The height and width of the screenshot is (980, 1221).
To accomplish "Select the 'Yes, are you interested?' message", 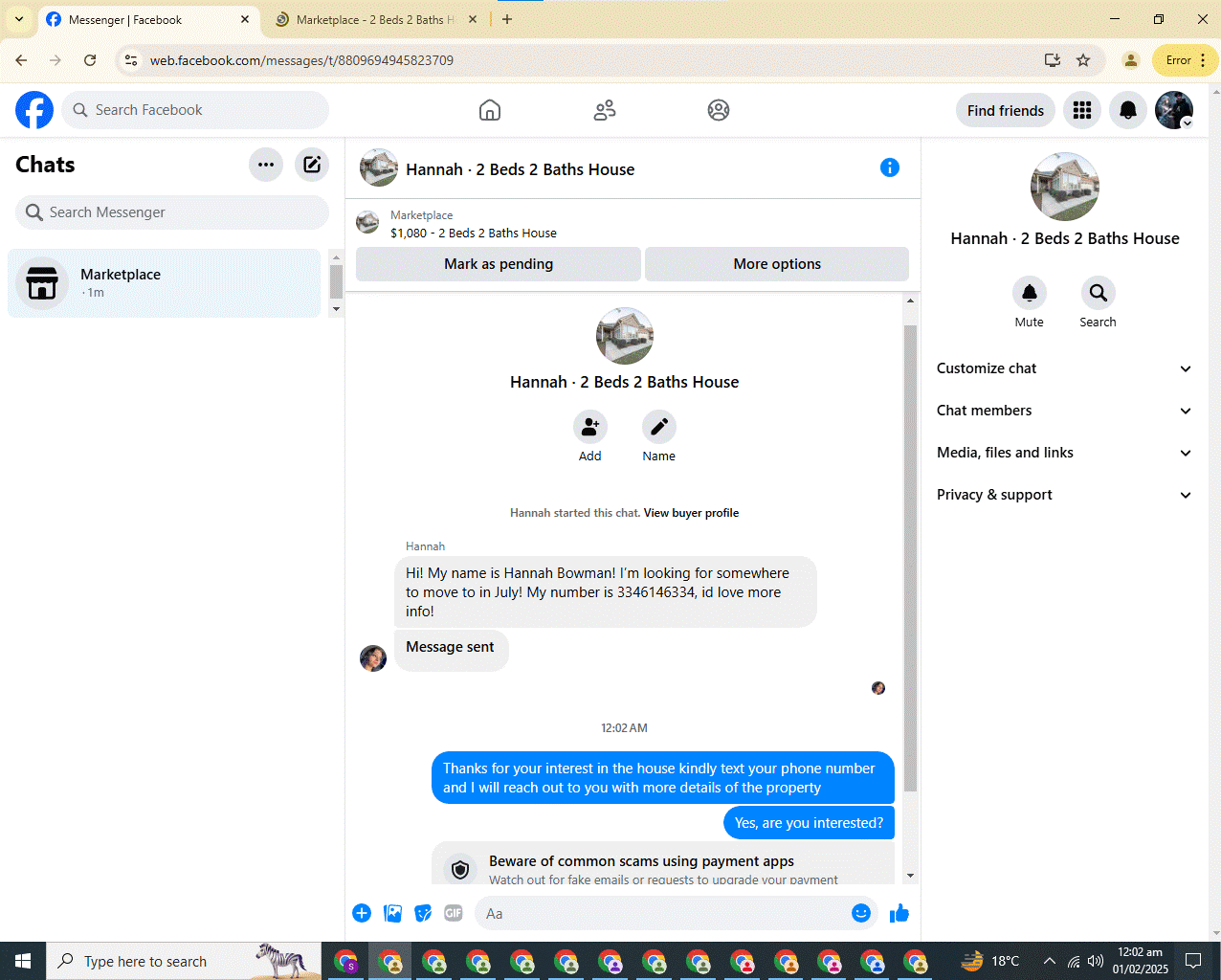I will tap(809, 823).
